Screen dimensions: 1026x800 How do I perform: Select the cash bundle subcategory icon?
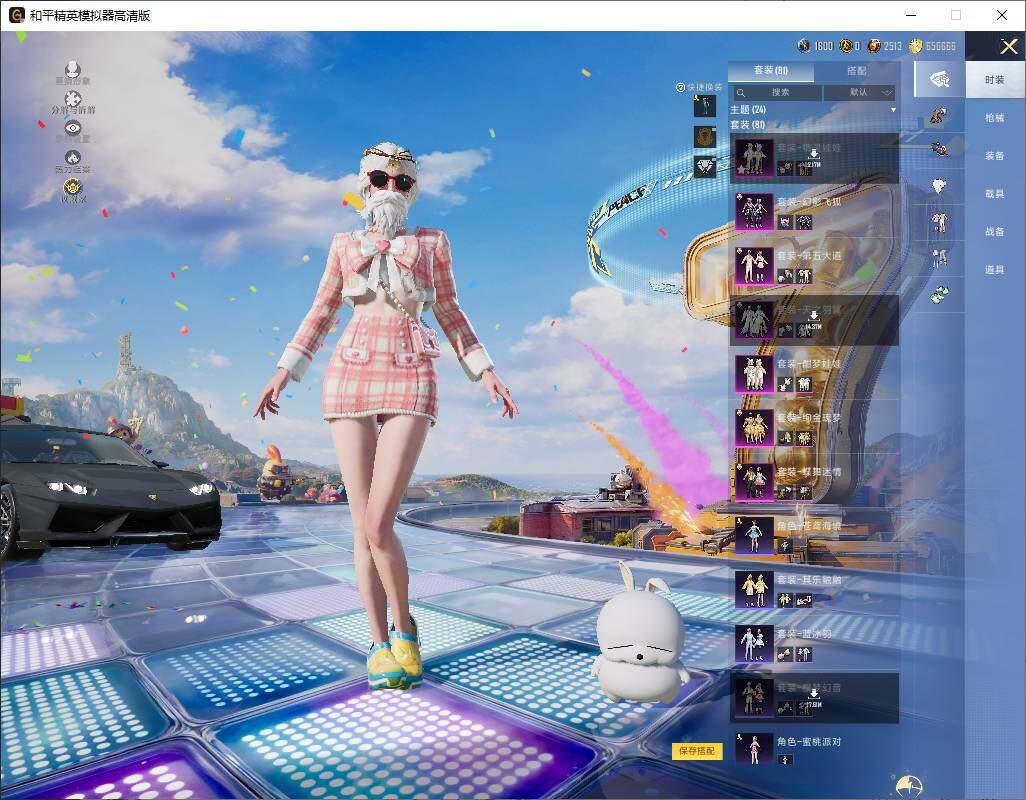tap(939, 295)
